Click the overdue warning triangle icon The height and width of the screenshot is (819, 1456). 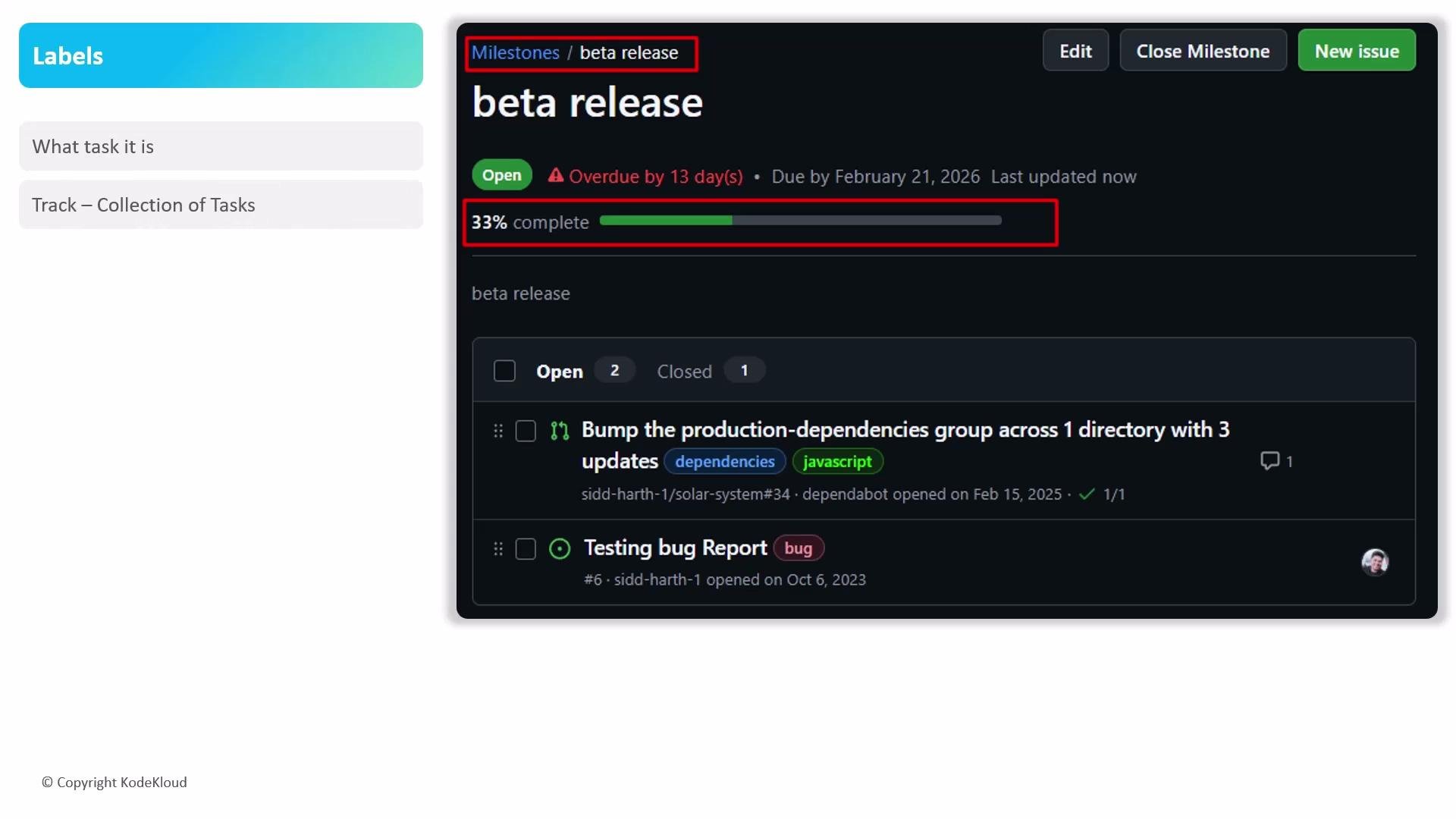click(556, 175)
